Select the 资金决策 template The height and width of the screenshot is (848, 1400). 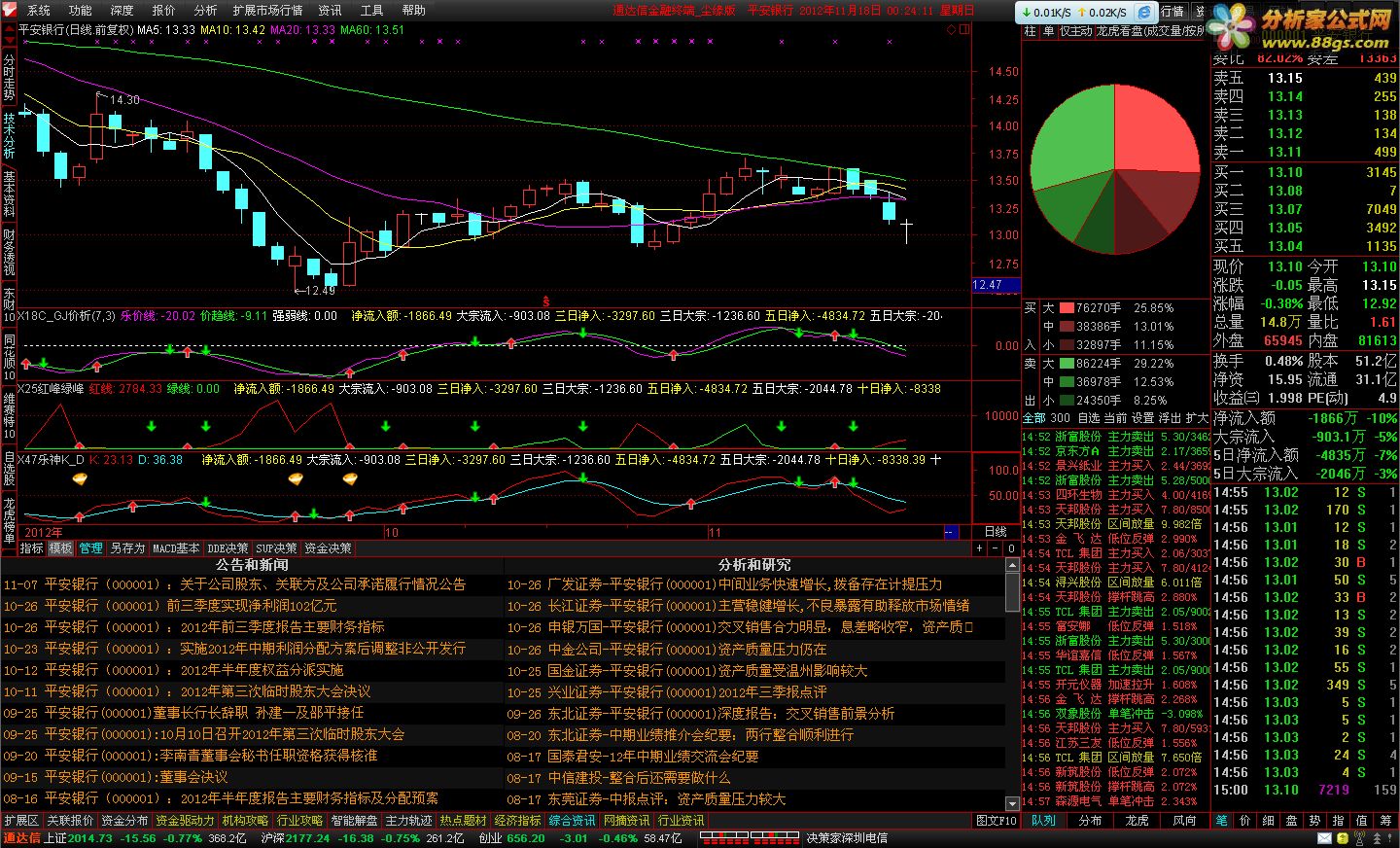click(328, 548)
